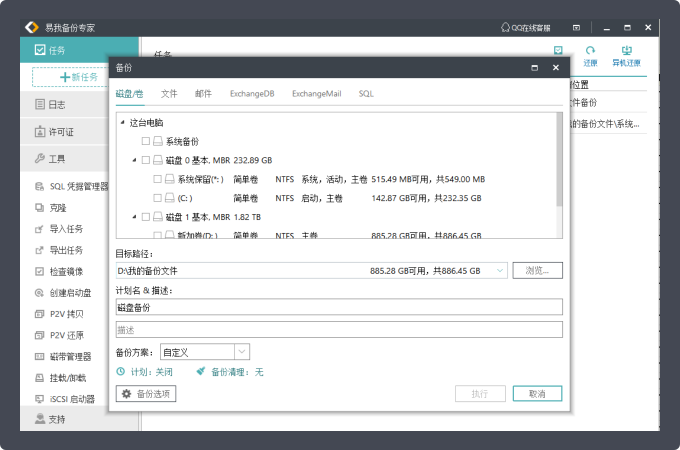Open the 备份方案 自定义 dropdown
This screenshot has height=450, width=680.
tap(241, 351)
